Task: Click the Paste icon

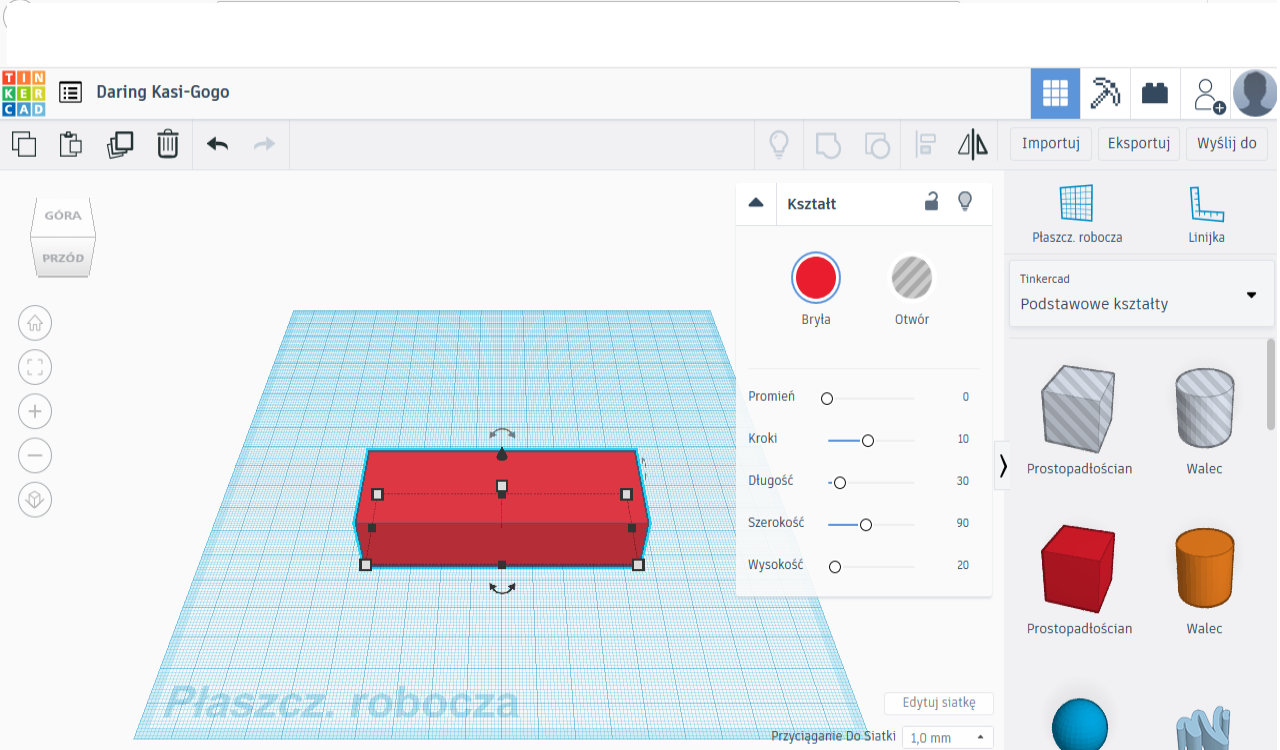Action: pos(71,144)
